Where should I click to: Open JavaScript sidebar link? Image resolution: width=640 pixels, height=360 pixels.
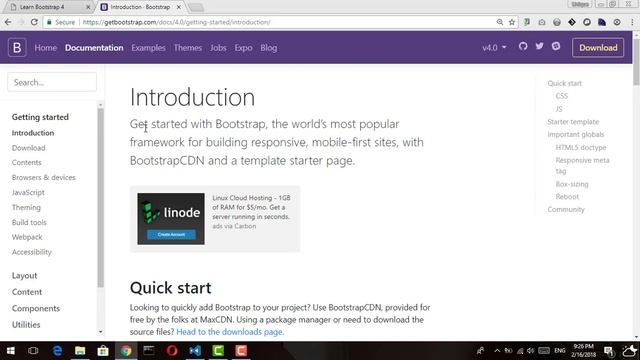click(x=28, y=192)
